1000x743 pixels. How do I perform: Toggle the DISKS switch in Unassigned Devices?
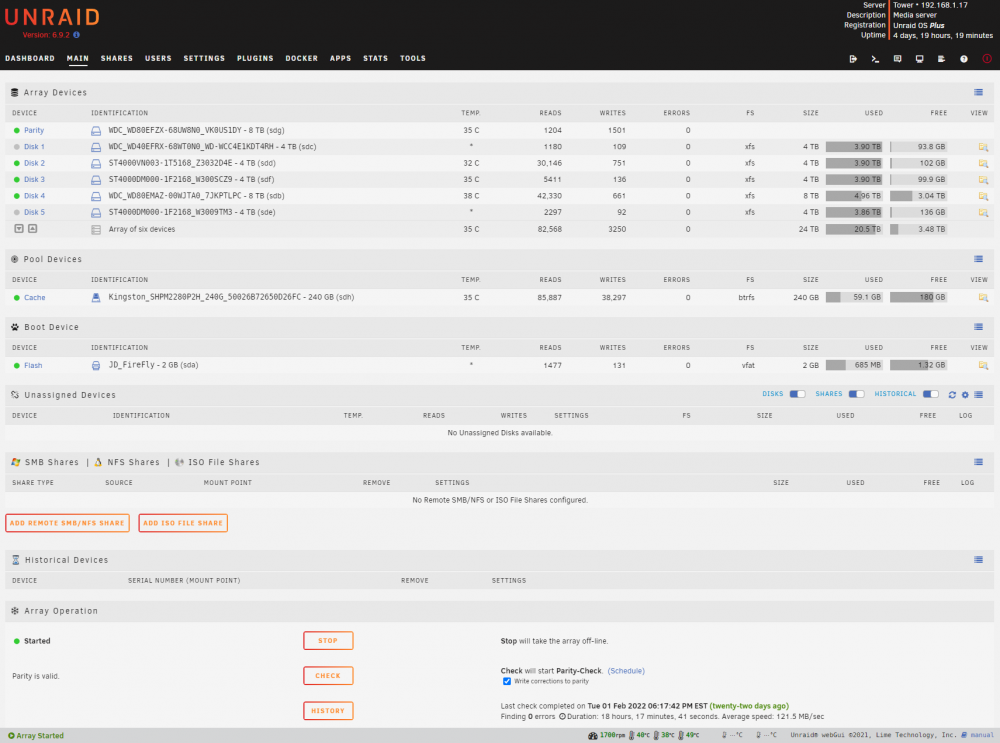point(797,394)
